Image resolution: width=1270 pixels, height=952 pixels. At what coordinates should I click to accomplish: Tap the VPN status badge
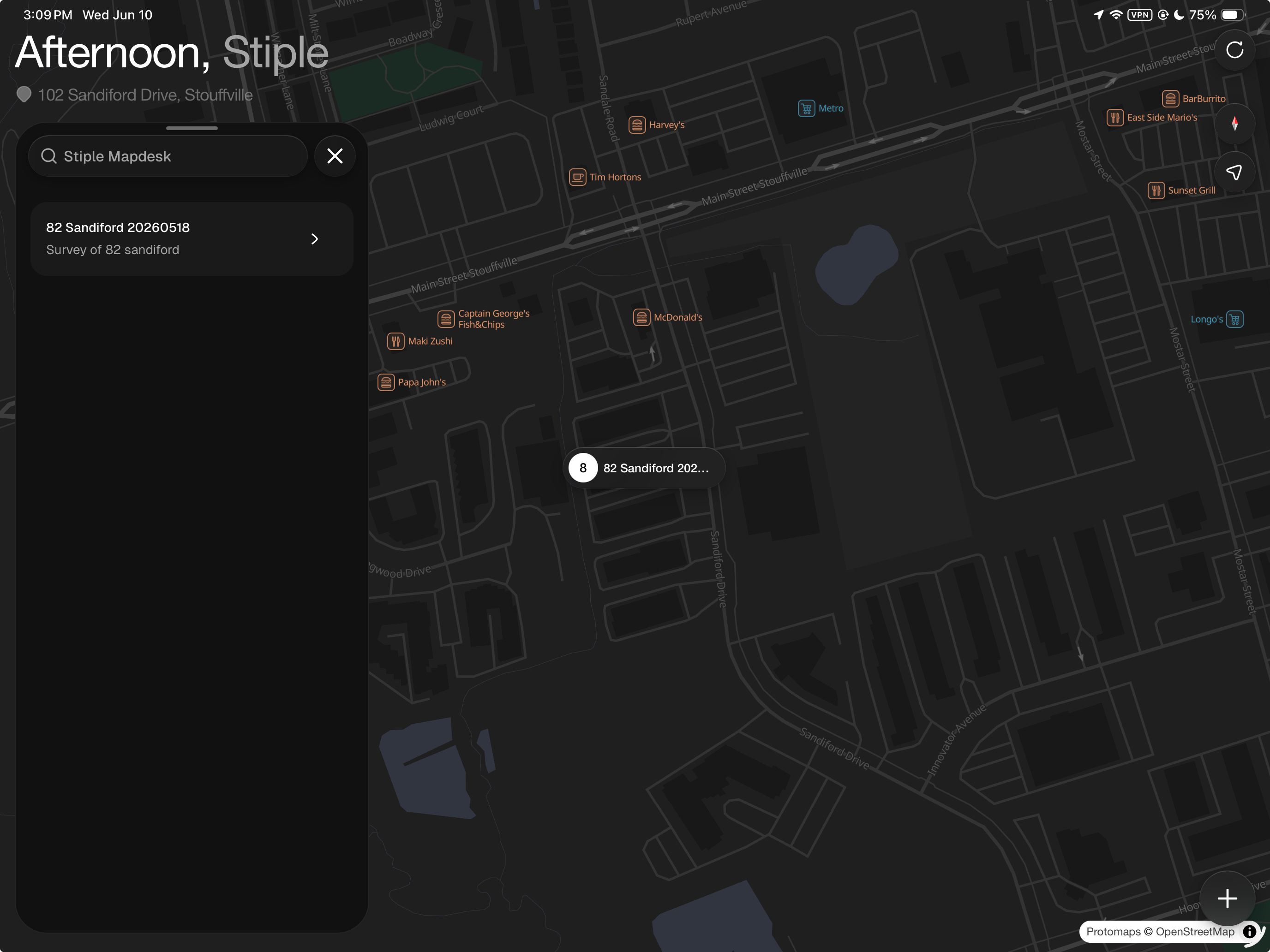click(1139, 15)
